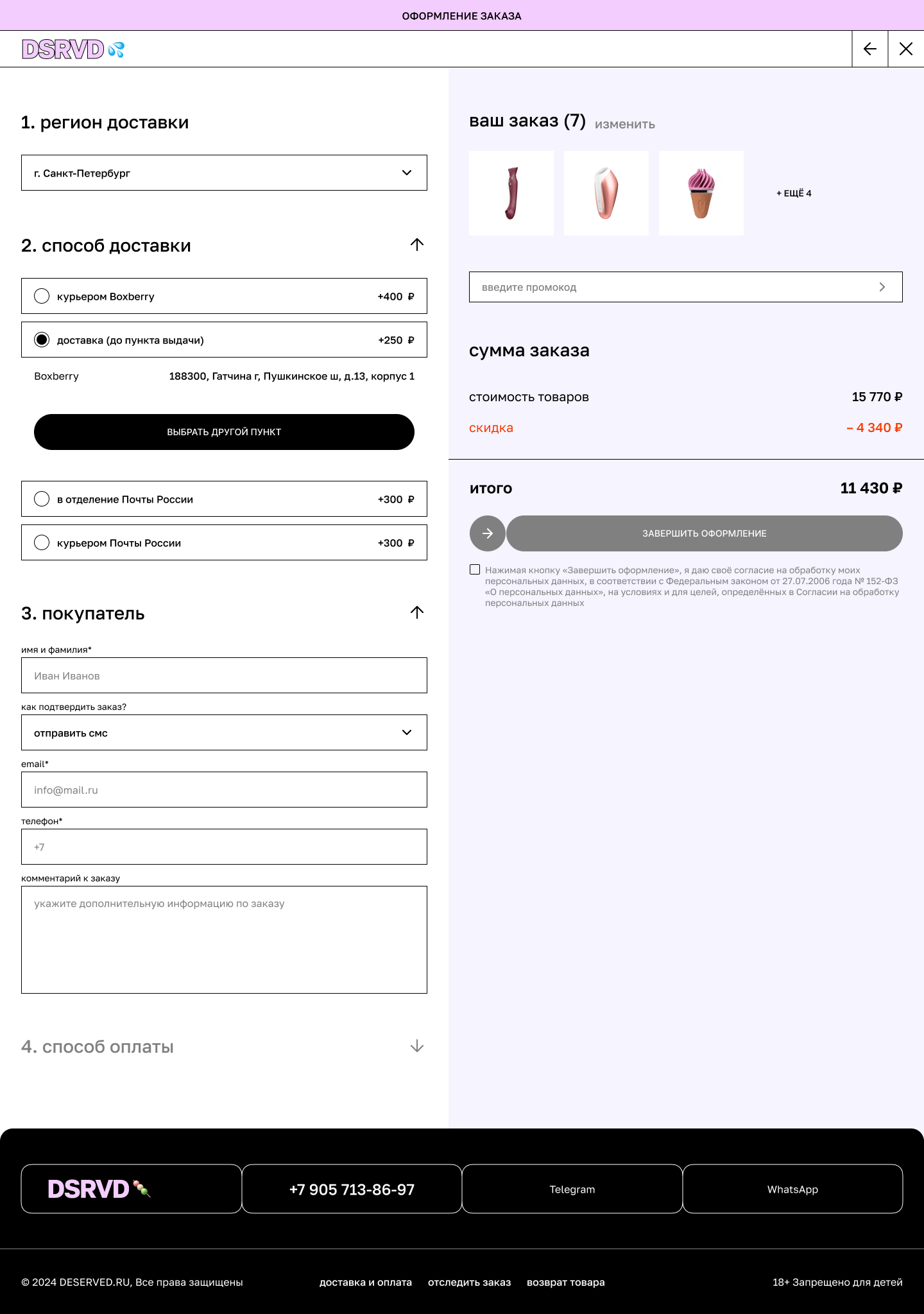Click the DSRVD footer logo
Screen dimensions: 924x1314
[99, 1189]
